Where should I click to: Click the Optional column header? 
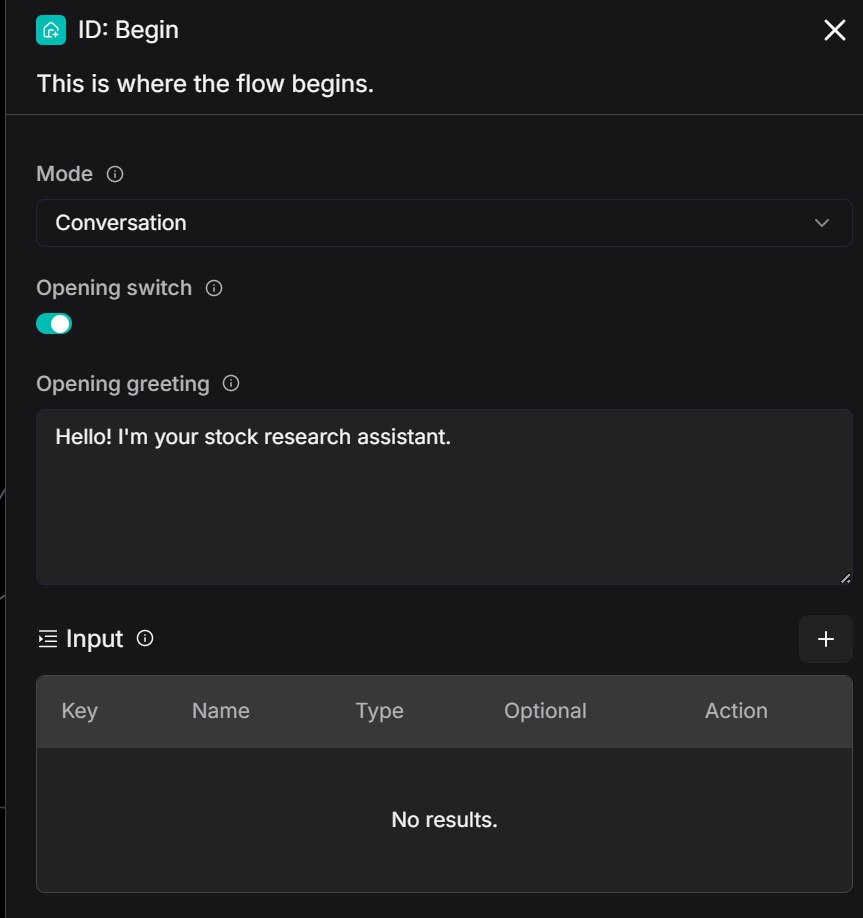[545, 711]
